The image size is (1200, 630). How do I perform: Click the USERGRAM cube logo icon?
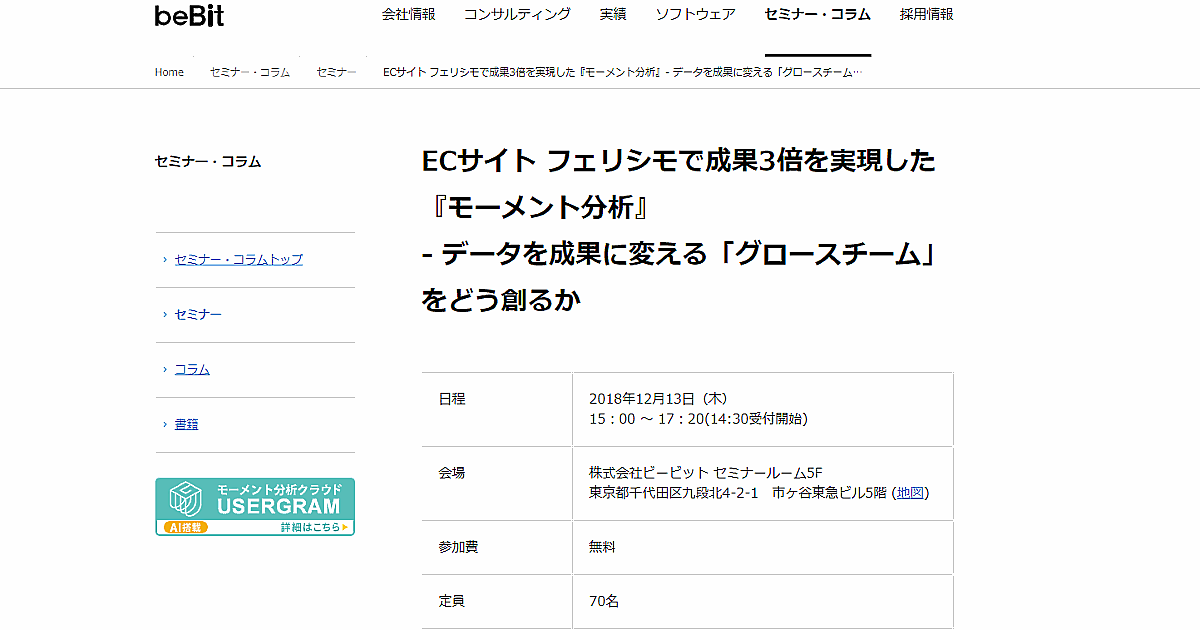pyautogui.click(x=187, y=499)
